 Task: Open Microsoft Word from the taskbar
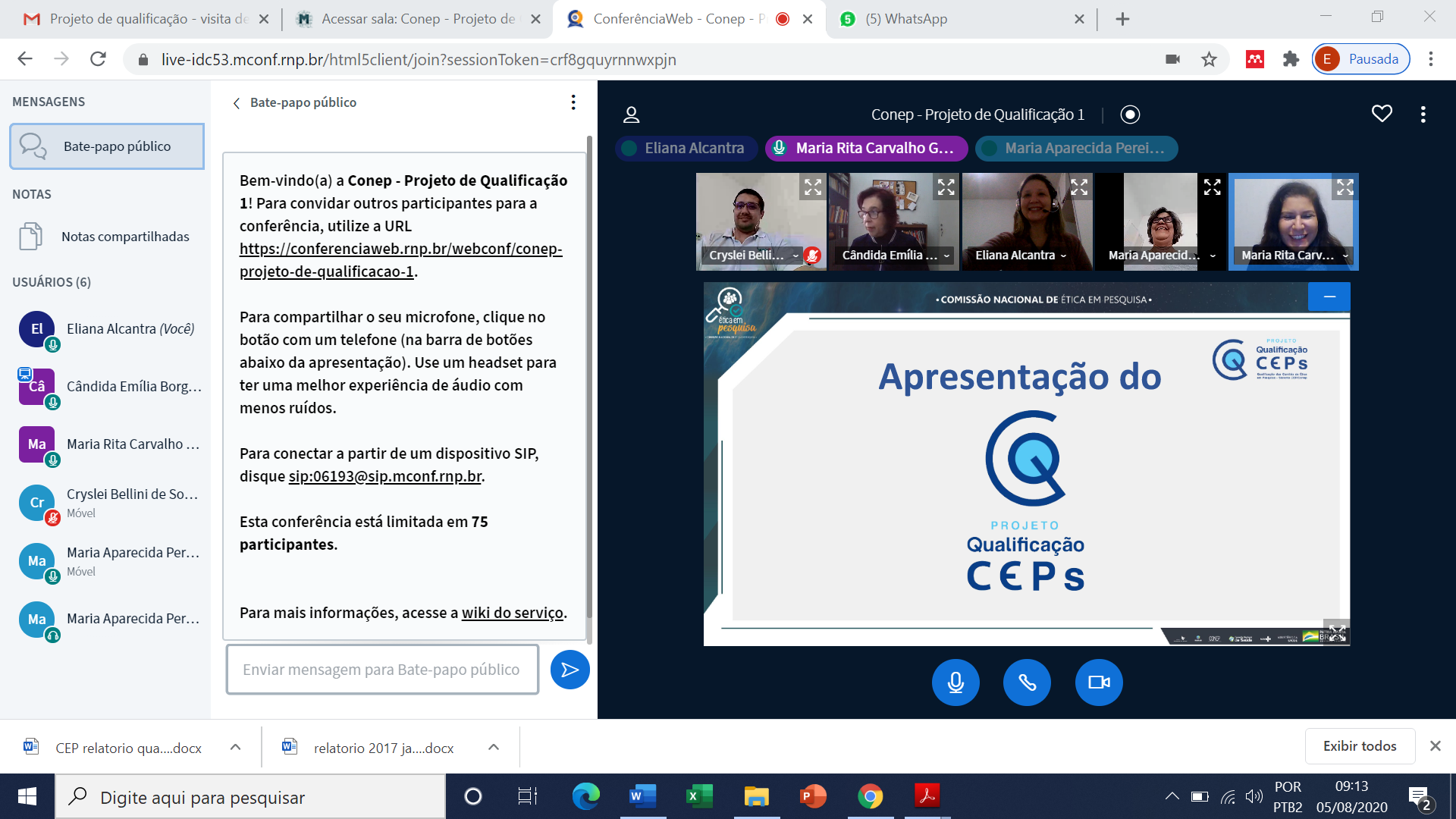(x=643, y=796)
